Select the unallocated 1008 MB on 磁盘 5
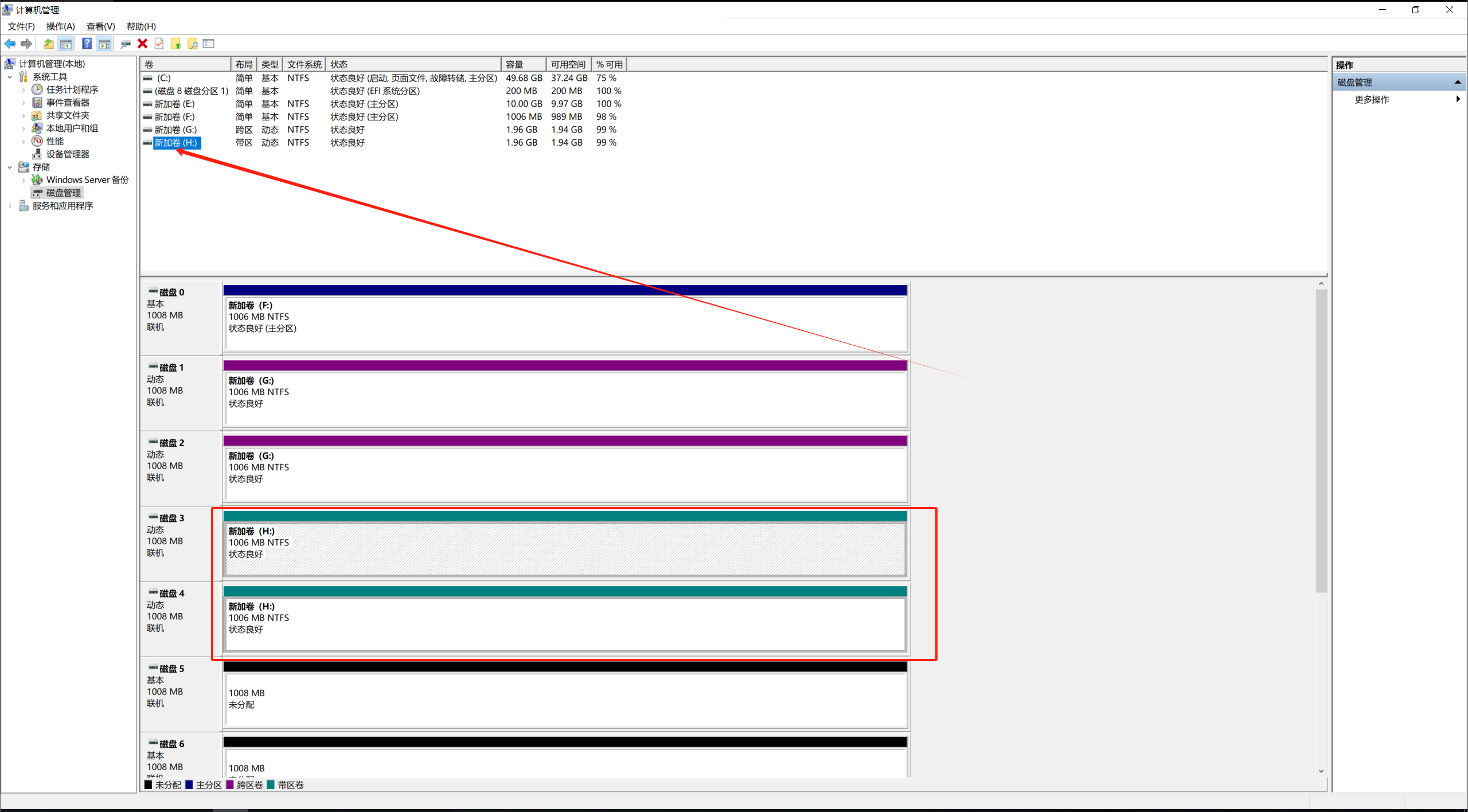 click(564, 699)
